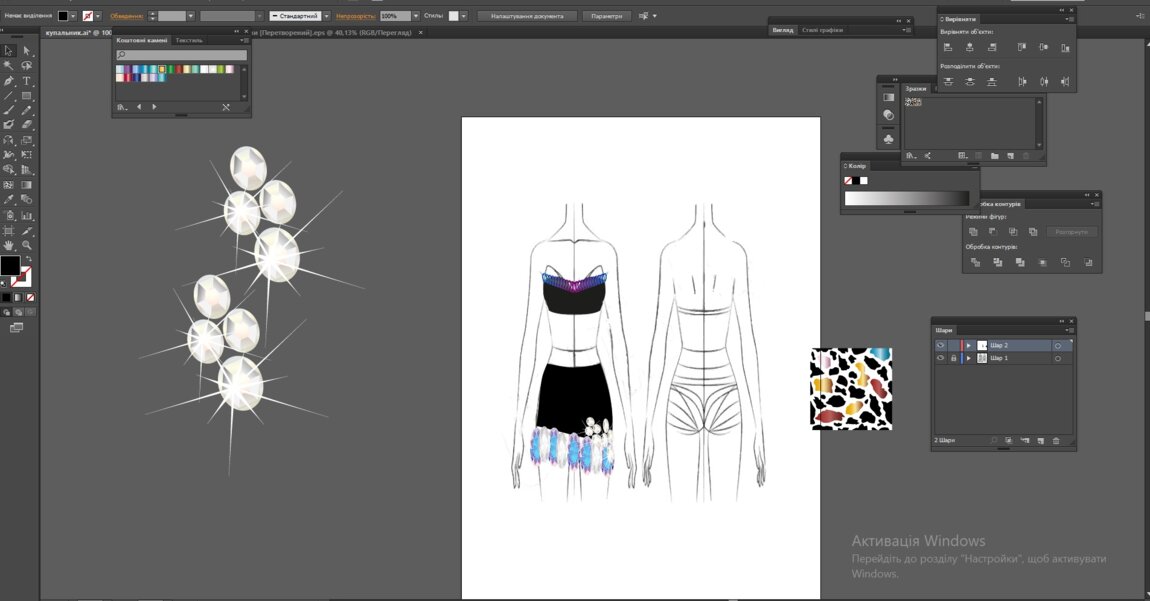
Task: Pick the Magic Wand tool
Action: 9,66
